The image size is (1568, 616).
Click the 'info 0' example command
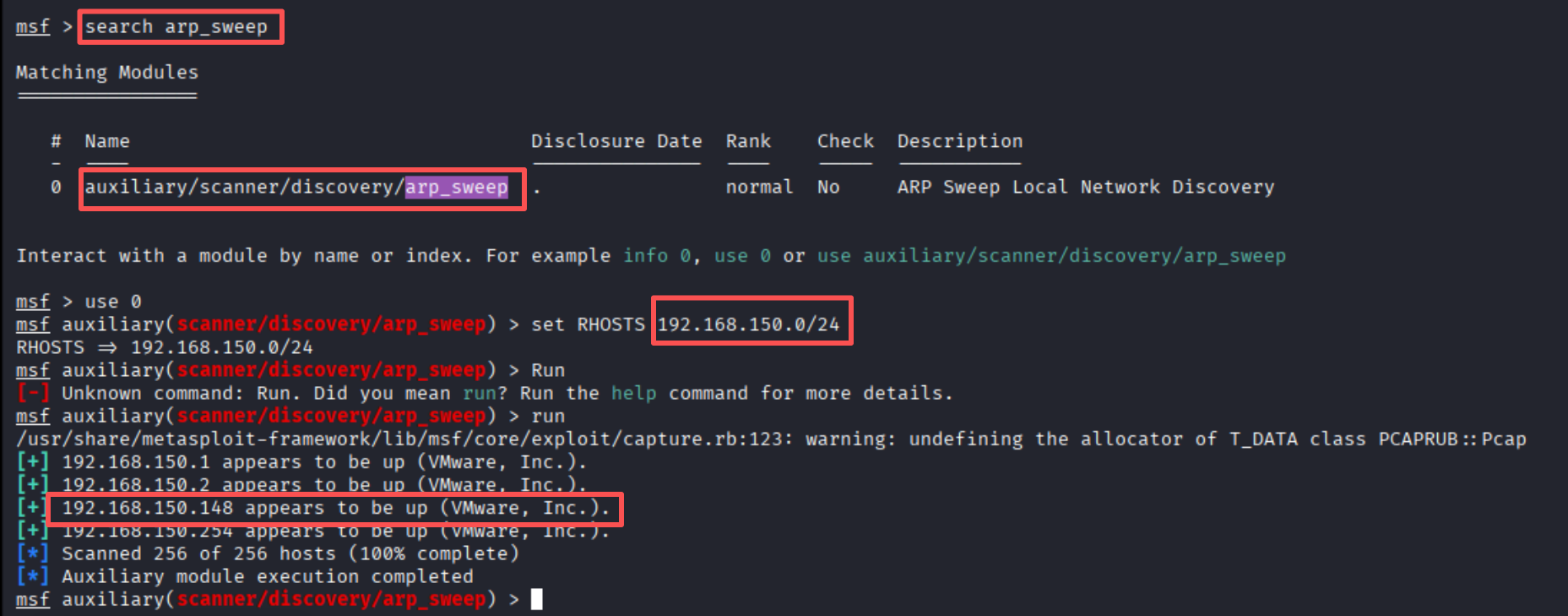click(657, 255)
